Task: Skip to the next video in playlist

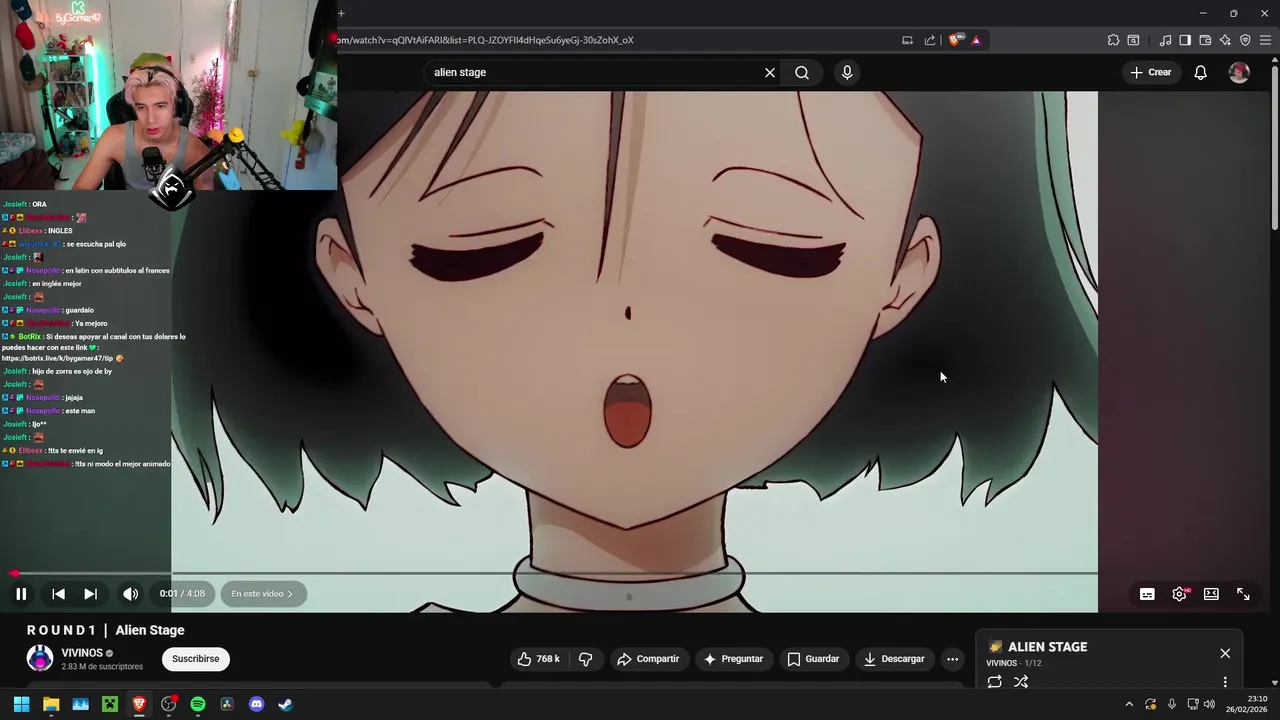Action: point(90,594)
